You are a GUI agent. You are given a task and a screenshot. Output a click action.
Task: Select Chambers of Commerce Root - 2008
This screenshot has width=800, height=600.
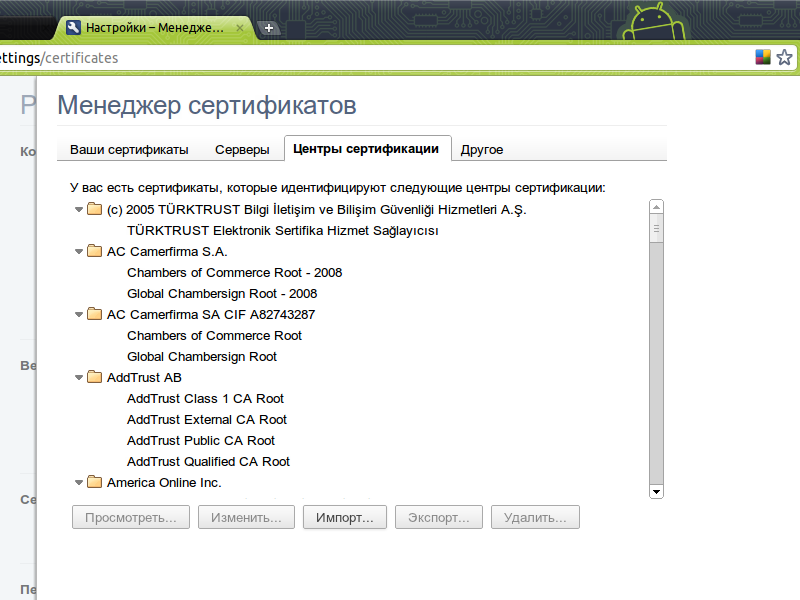(235, 272)
